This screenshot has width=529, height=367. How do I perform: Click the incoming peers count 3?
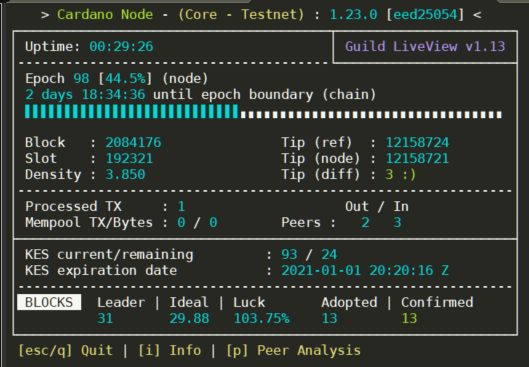pyautogui.click(x=397, y=223)
